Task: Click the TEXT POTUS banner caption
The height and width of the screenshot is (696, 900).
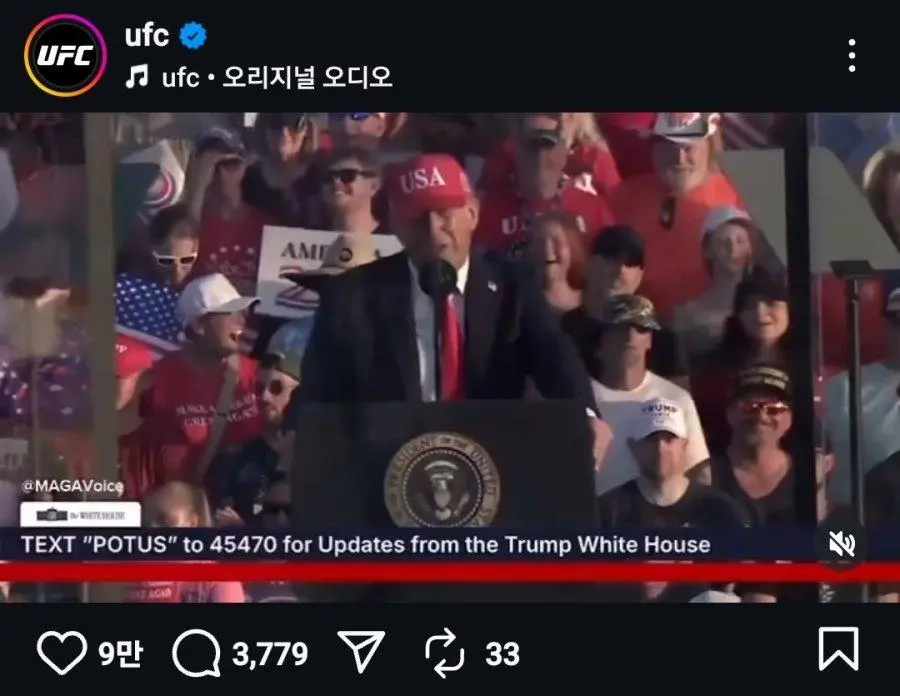Action: pyautogui.click(x=366, y=544)
